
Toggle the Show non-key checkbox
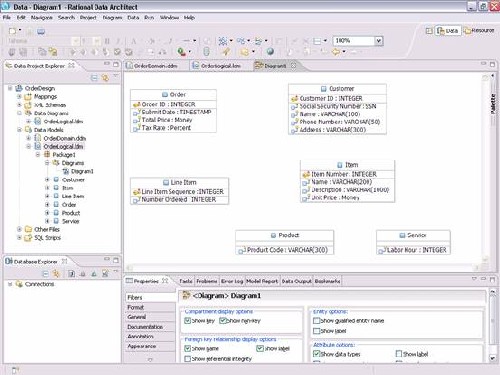coord(222,321)
